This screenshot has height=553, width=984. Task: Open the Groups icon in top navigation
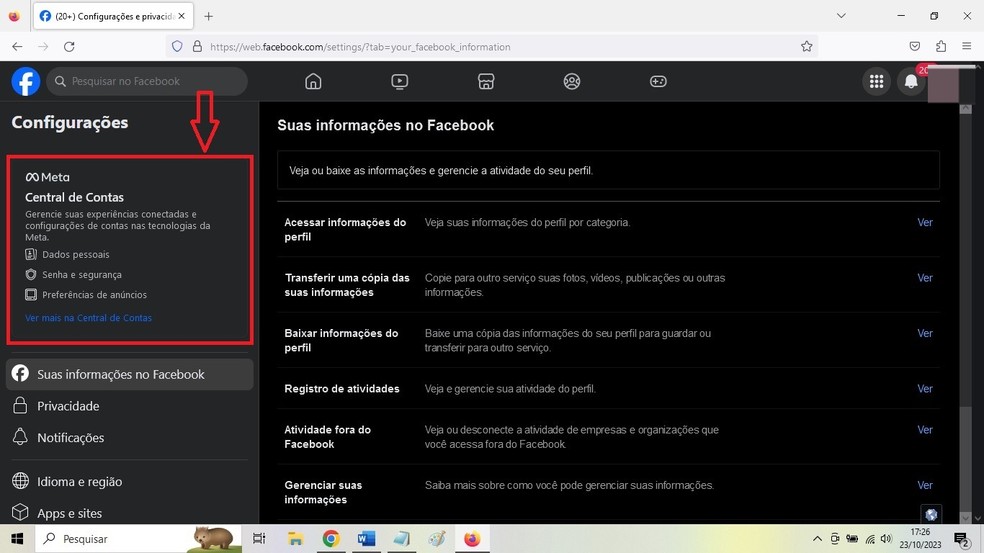572,82
